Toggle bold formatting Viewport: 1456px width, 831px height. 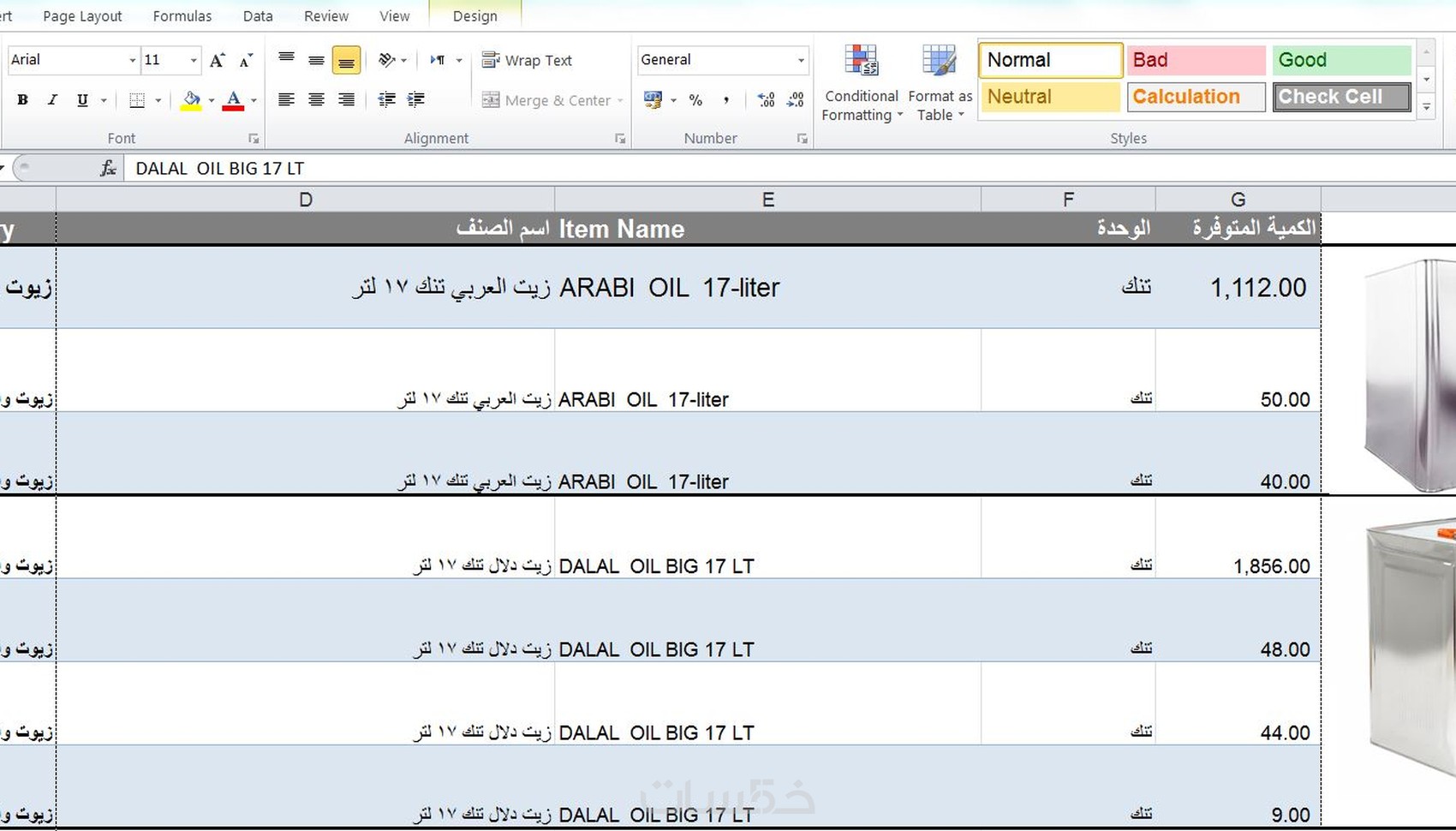tap(23, 100)
